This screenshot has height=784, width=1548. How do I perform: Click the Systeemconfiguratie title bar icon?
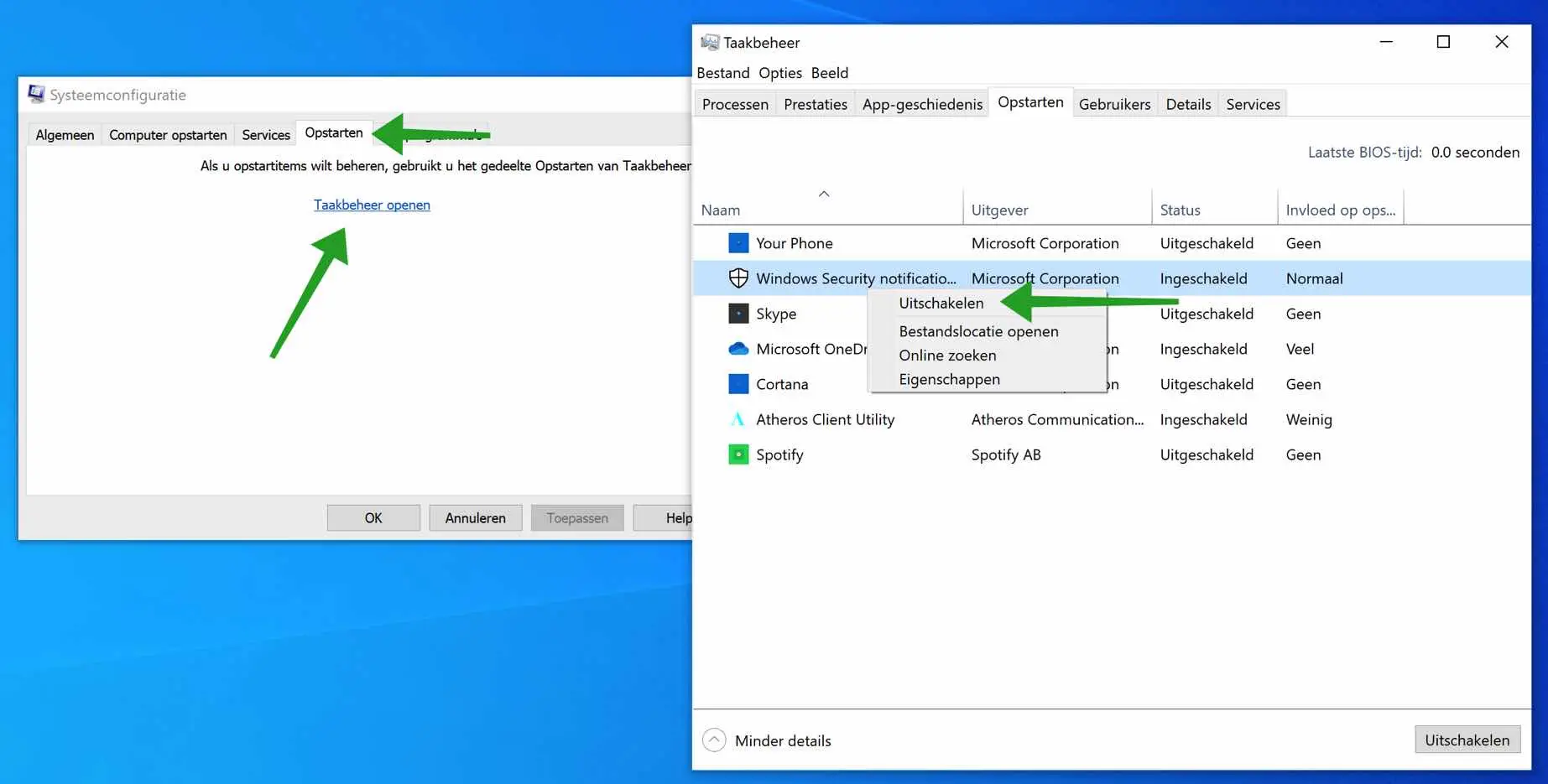pyautogui.click(x=36, y=94)
